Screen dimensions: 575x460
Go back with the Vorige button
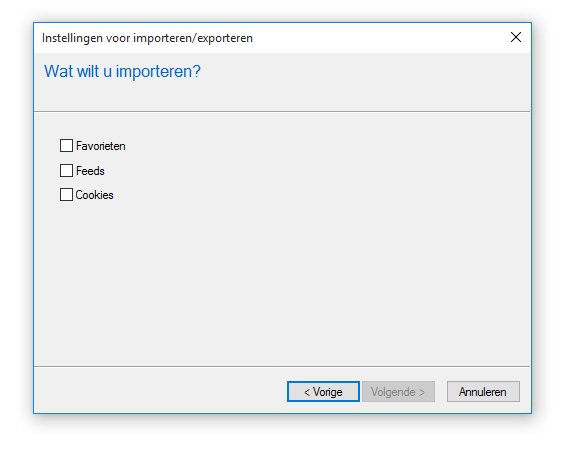(323, 392)
